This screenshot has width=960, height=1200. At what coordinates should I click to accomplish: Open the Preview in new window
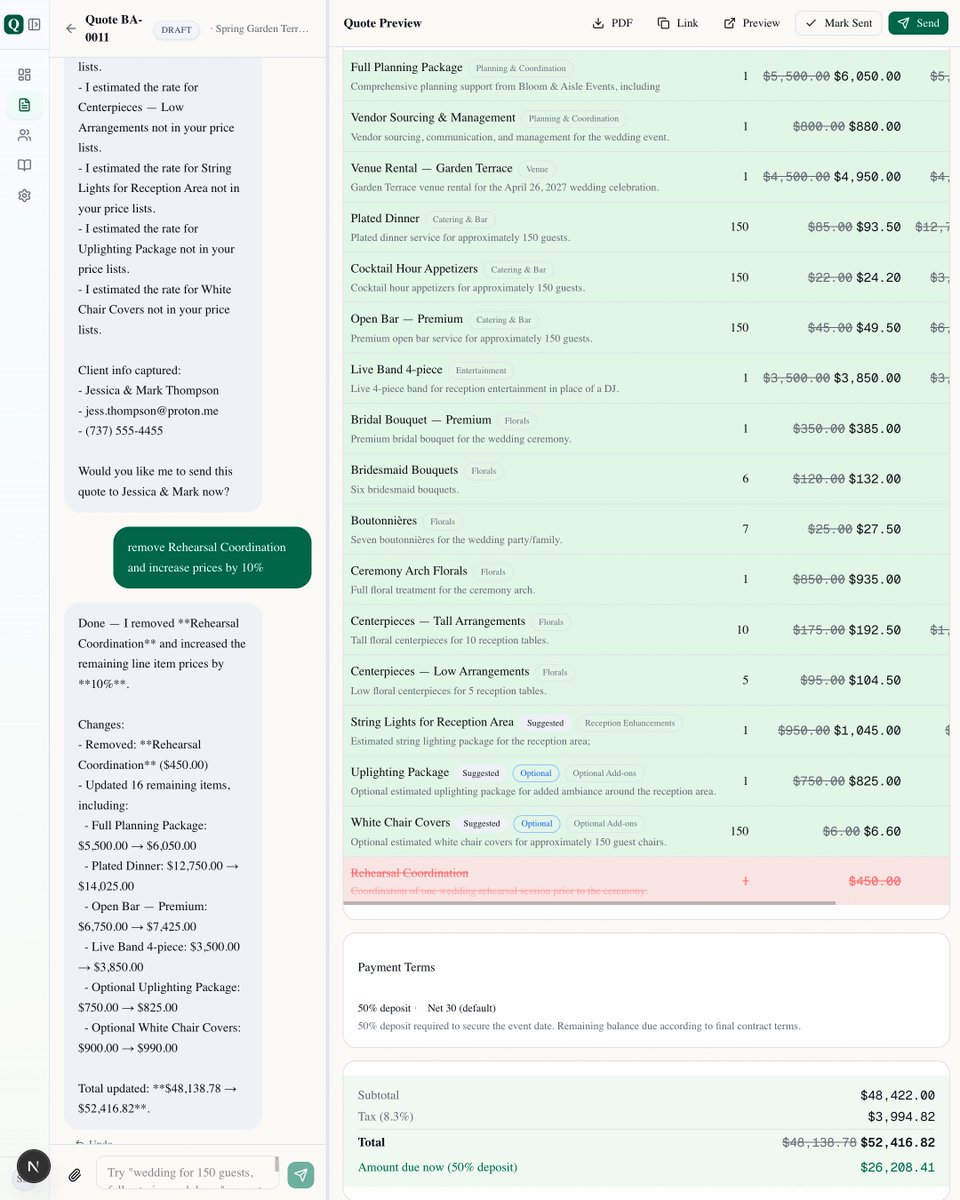pos(751,23)
